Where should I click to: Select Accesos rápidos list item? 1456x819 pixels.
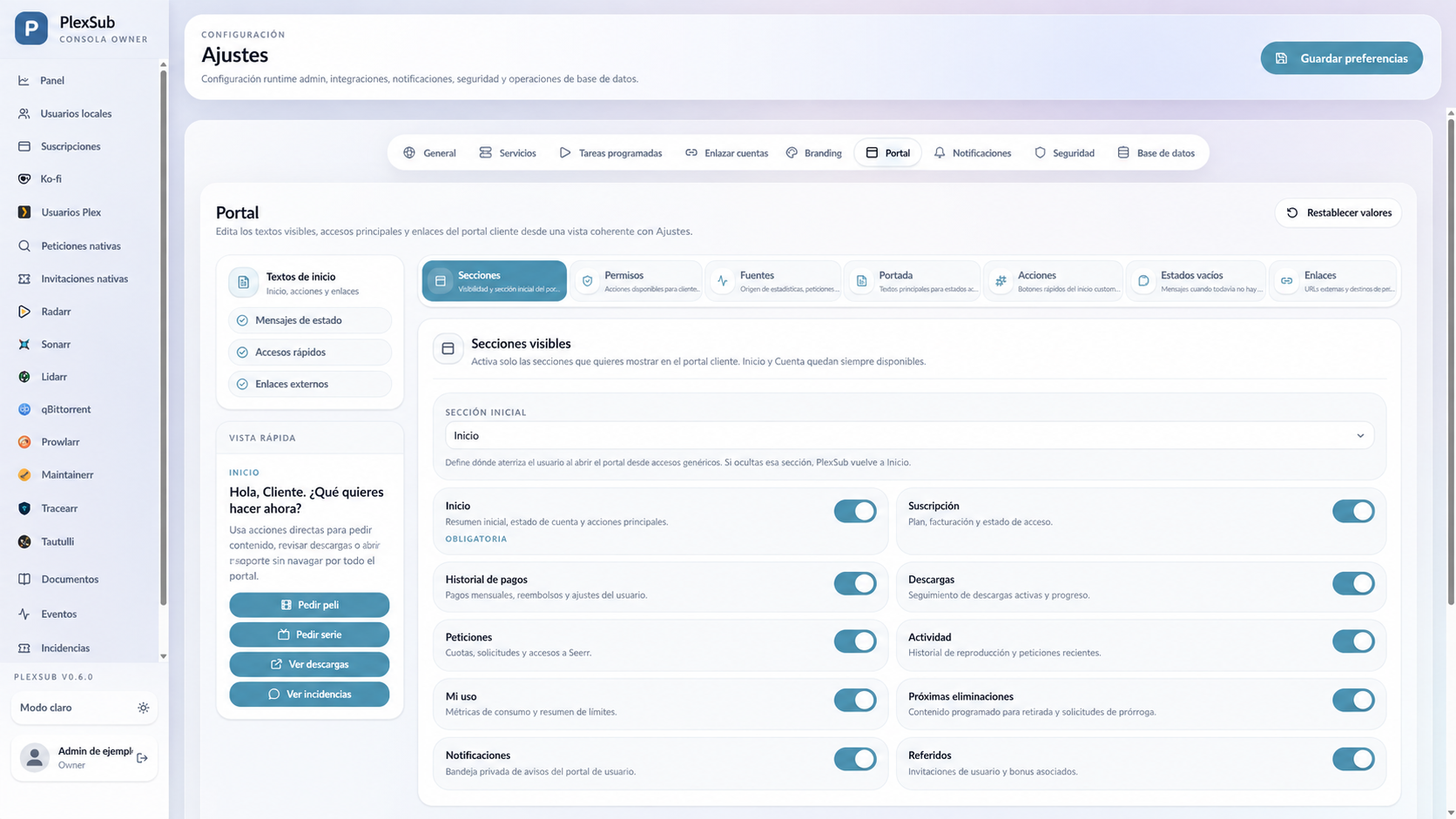[310, 352]
